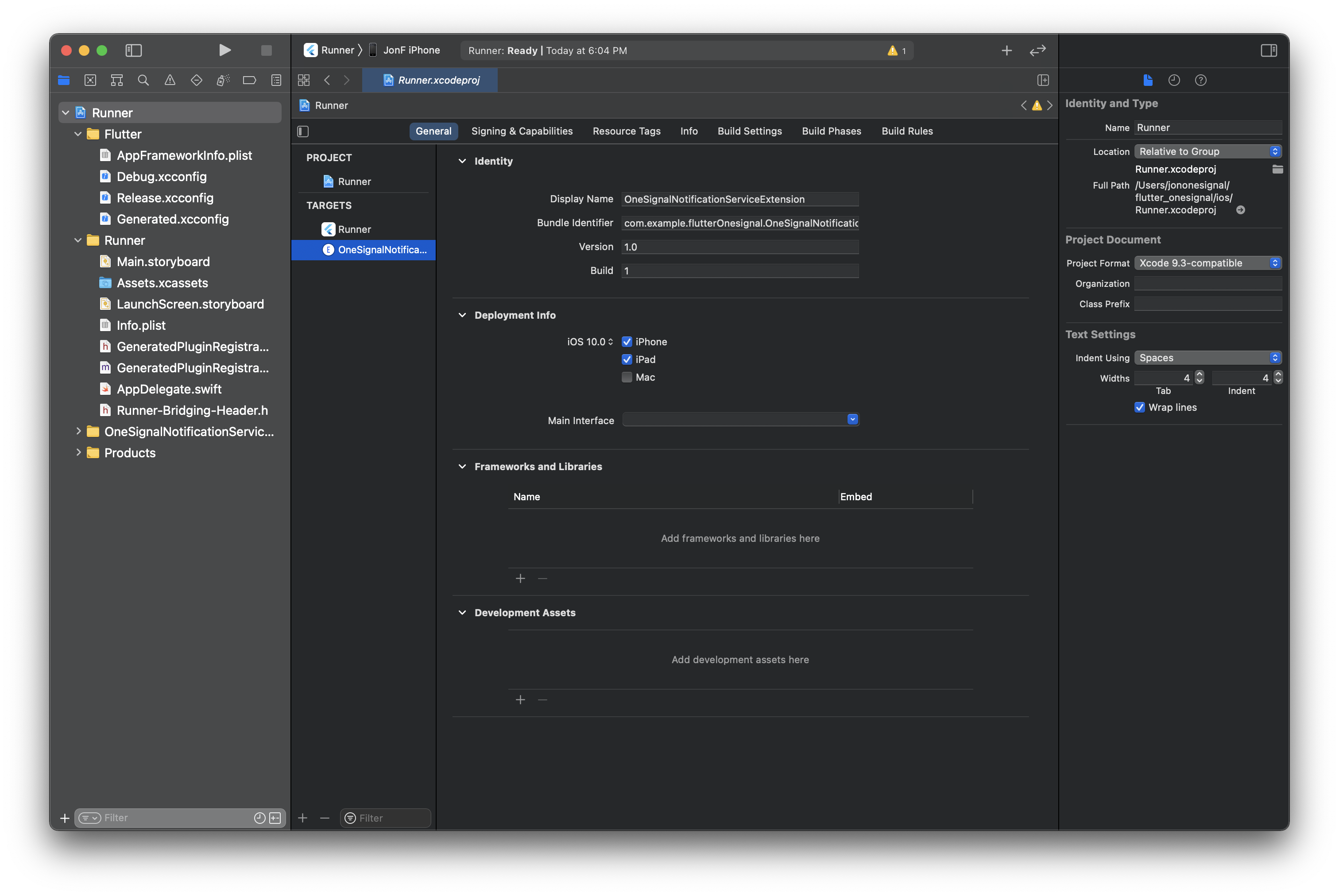Open the Report navigator icon

pos(276,80)
